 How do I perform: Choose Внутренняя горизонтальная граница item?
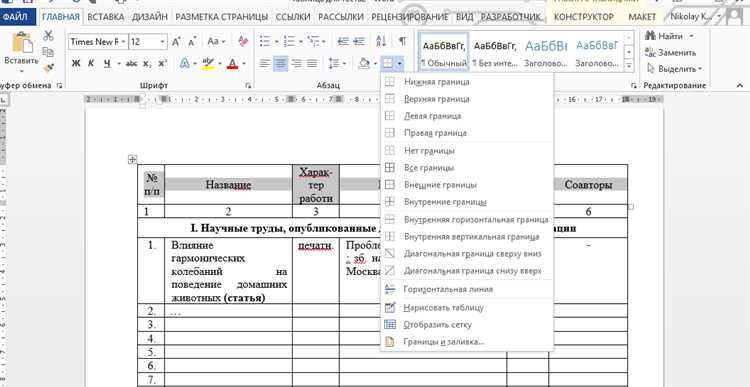click(467, 220)
